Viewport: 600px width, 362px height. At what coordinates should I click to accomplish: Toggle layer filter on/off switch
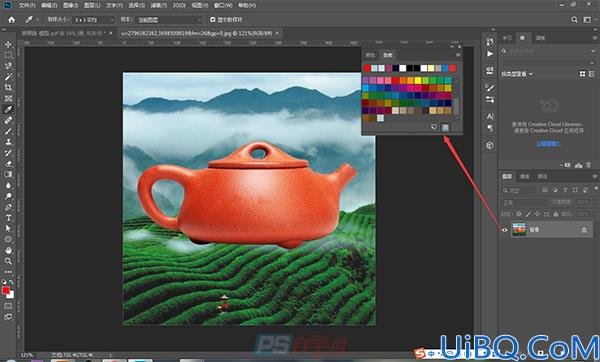pyautogui.click(x=596, y=189)
